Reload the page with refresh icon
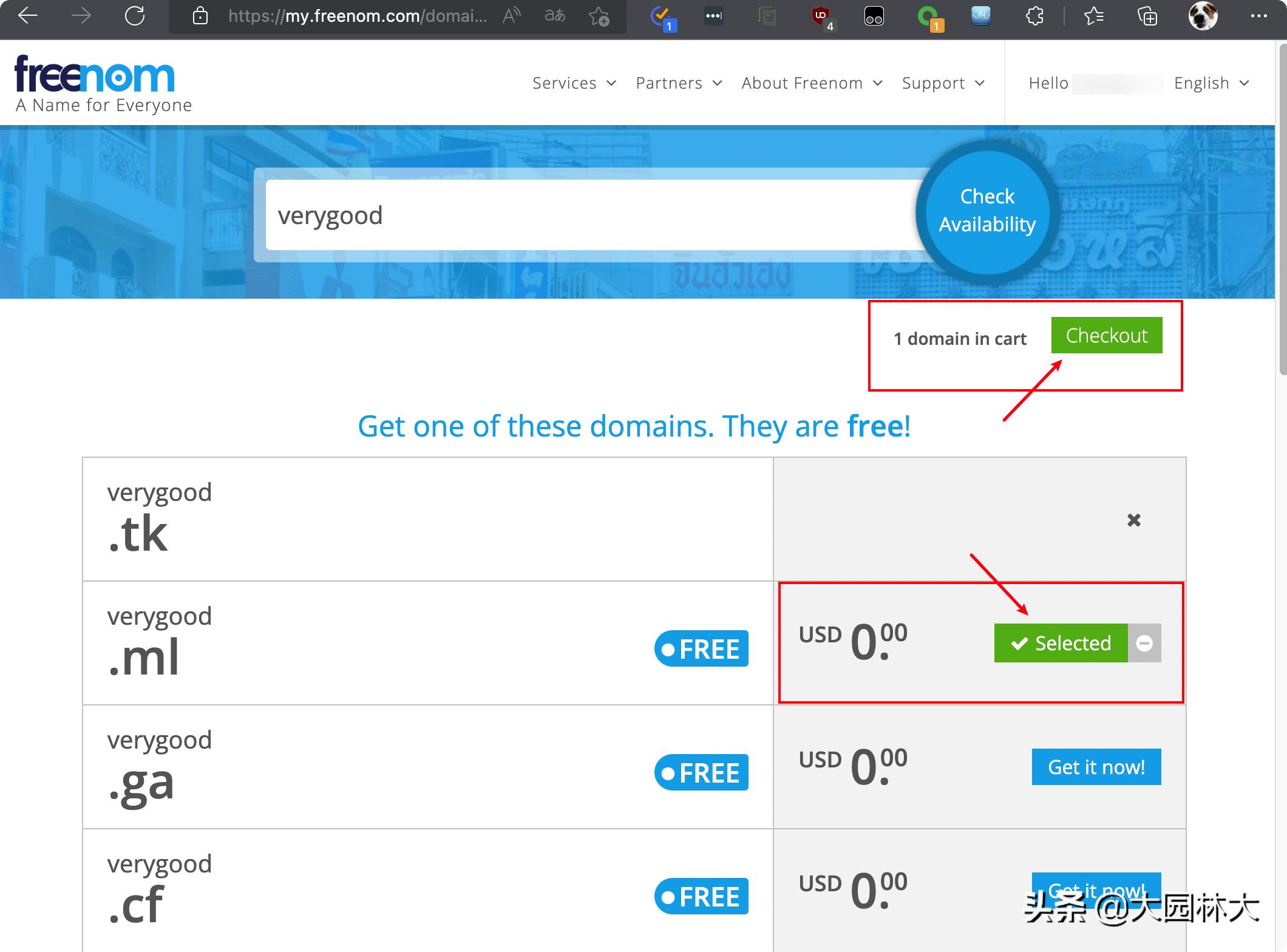The image size is (1287, 952). [135, 16]
